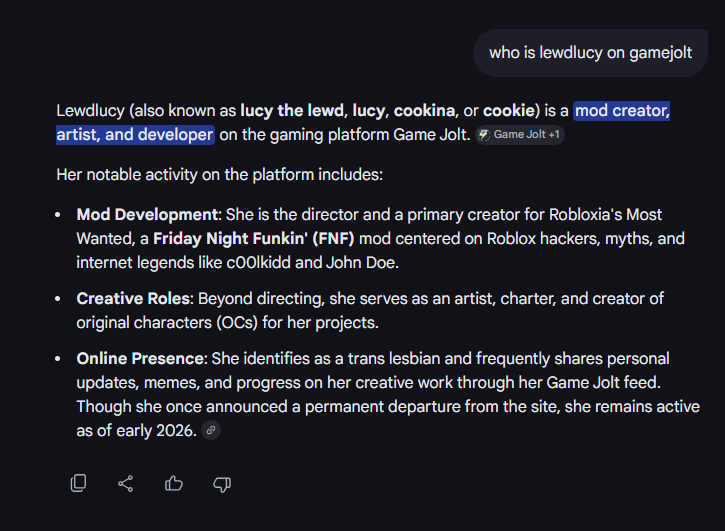Click the 'Her notable activity on the platform includes' line
This screenshot has height=531, width=725.
click(x=220, y=174)
